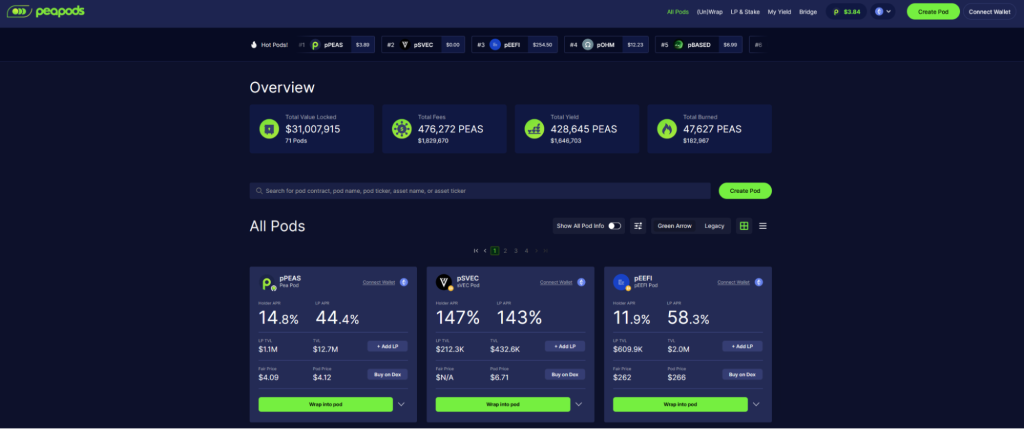Click Ethereum icon on pEEFI card
The image size is (1024, 429).
coord(759,282)
